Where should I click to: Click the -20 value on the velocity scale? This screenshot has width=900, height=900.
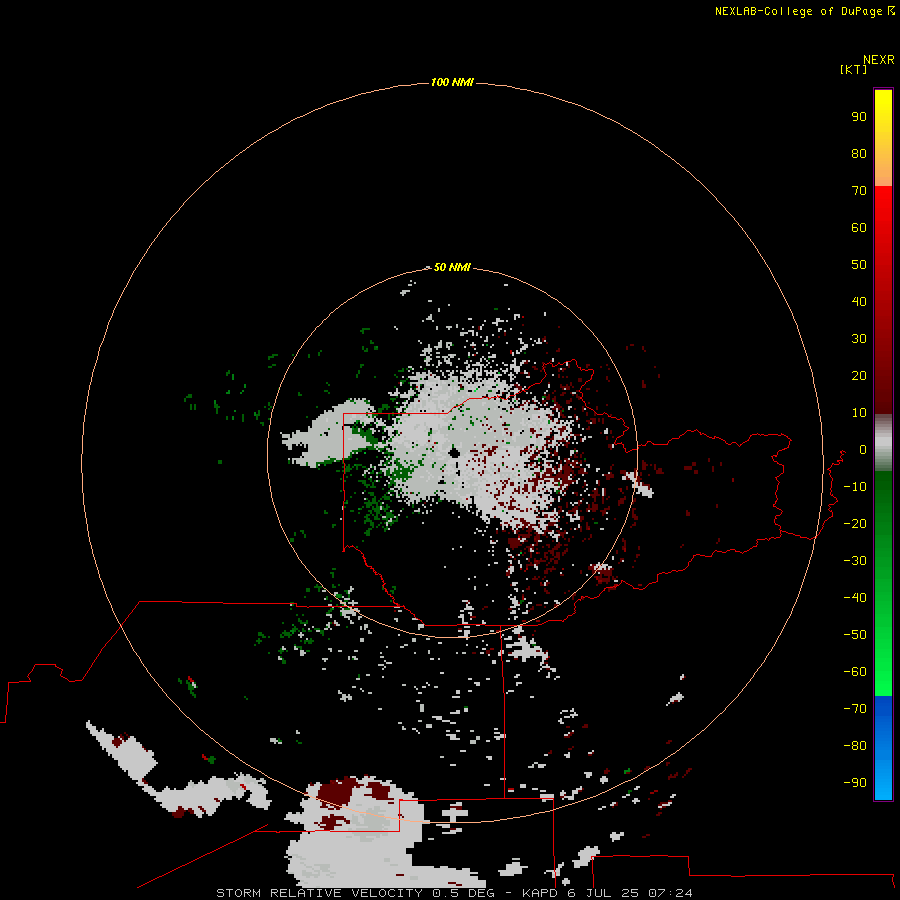coord(855,524)
